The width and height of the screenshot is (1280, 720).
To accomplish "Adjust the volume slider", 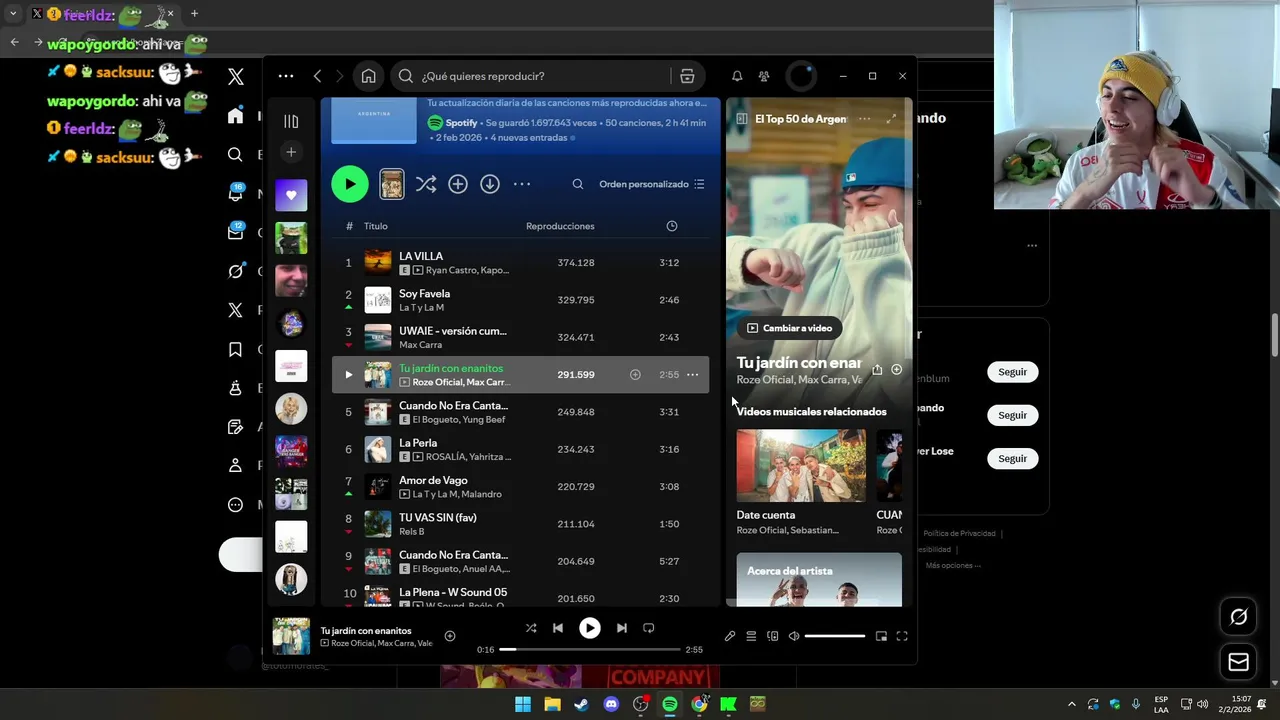I will point(835,636).
